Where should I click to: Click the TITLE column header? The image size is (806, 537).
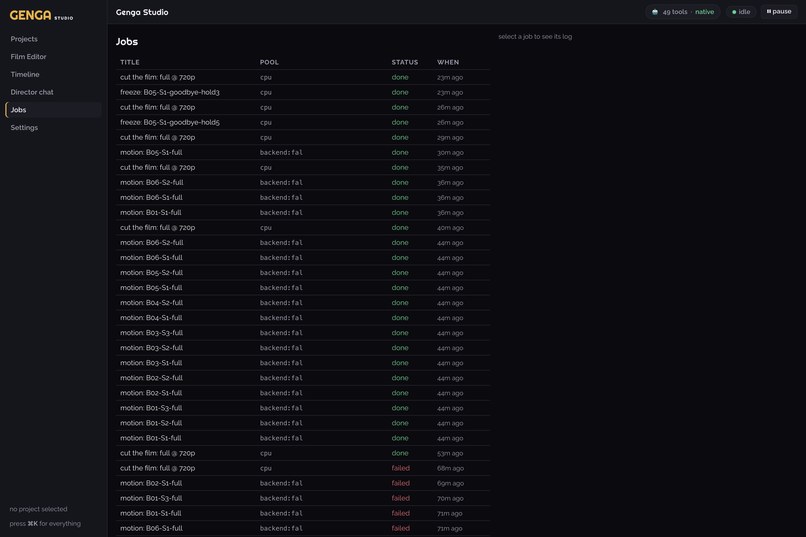tap(130, 62)
